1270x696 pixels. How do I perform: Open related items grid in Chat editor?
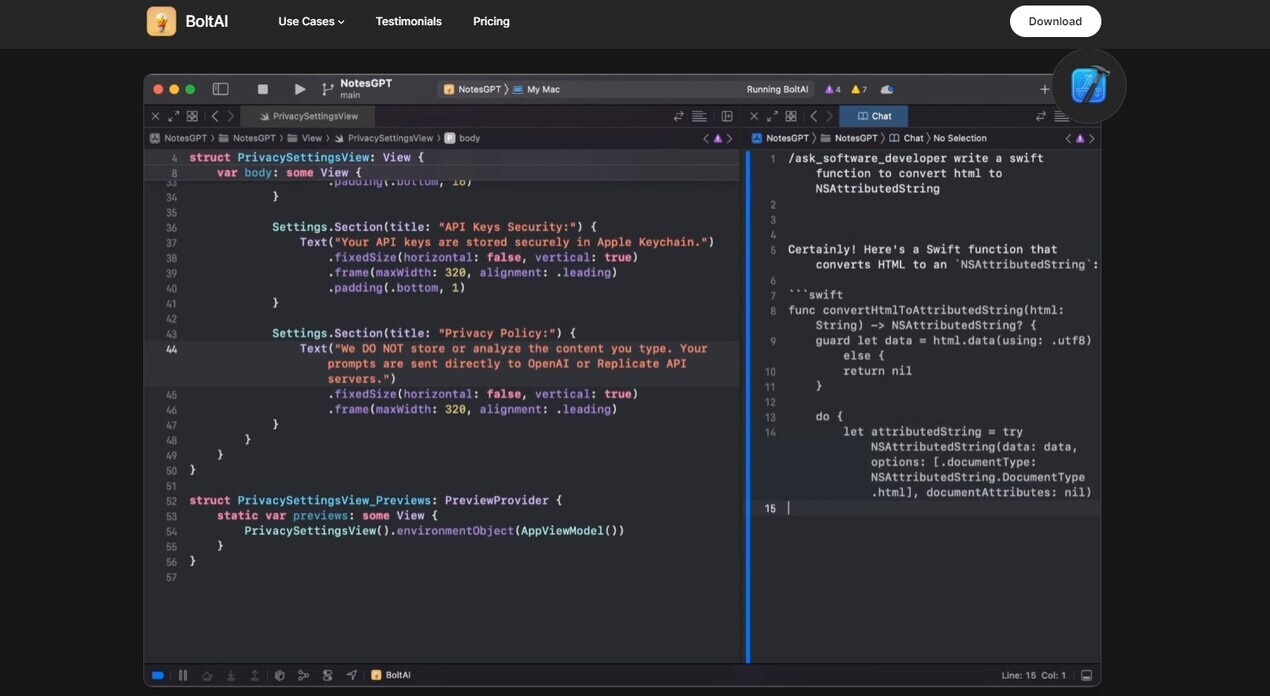pyautogui.click(x=791, y=116)
